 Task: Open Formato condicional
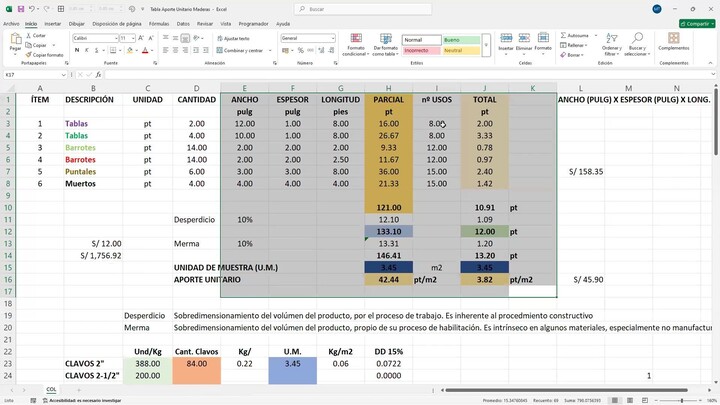356,45
